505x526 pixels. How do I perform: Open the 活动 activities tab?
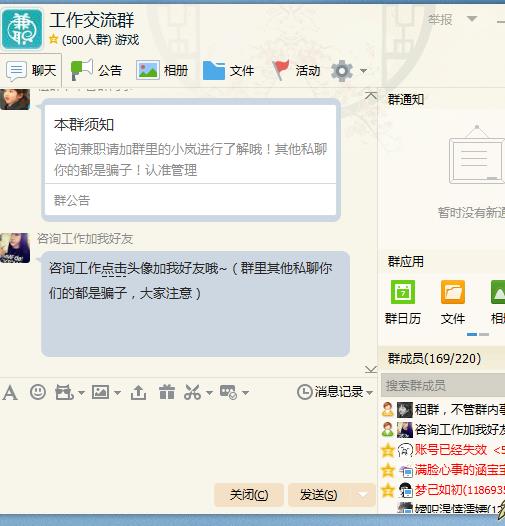[x=296, y=70]
